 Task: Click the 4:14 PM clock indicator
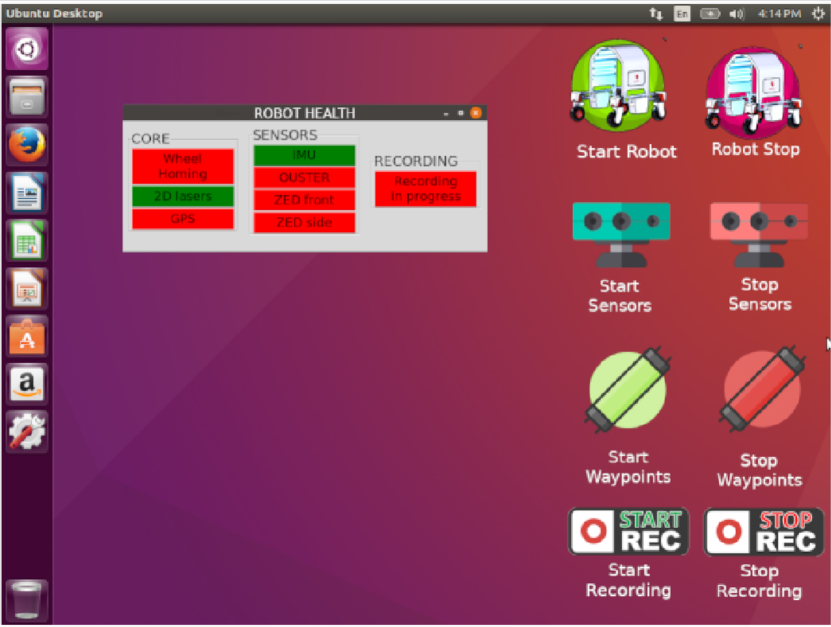coord(779,14)
